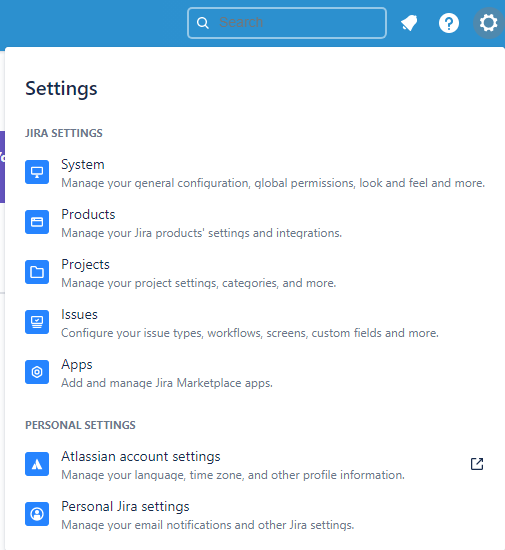505x550 pixels.
Task: Click the Personal Jira settings avatar icon
Action: pyautogui.click(x=37, y=514)
